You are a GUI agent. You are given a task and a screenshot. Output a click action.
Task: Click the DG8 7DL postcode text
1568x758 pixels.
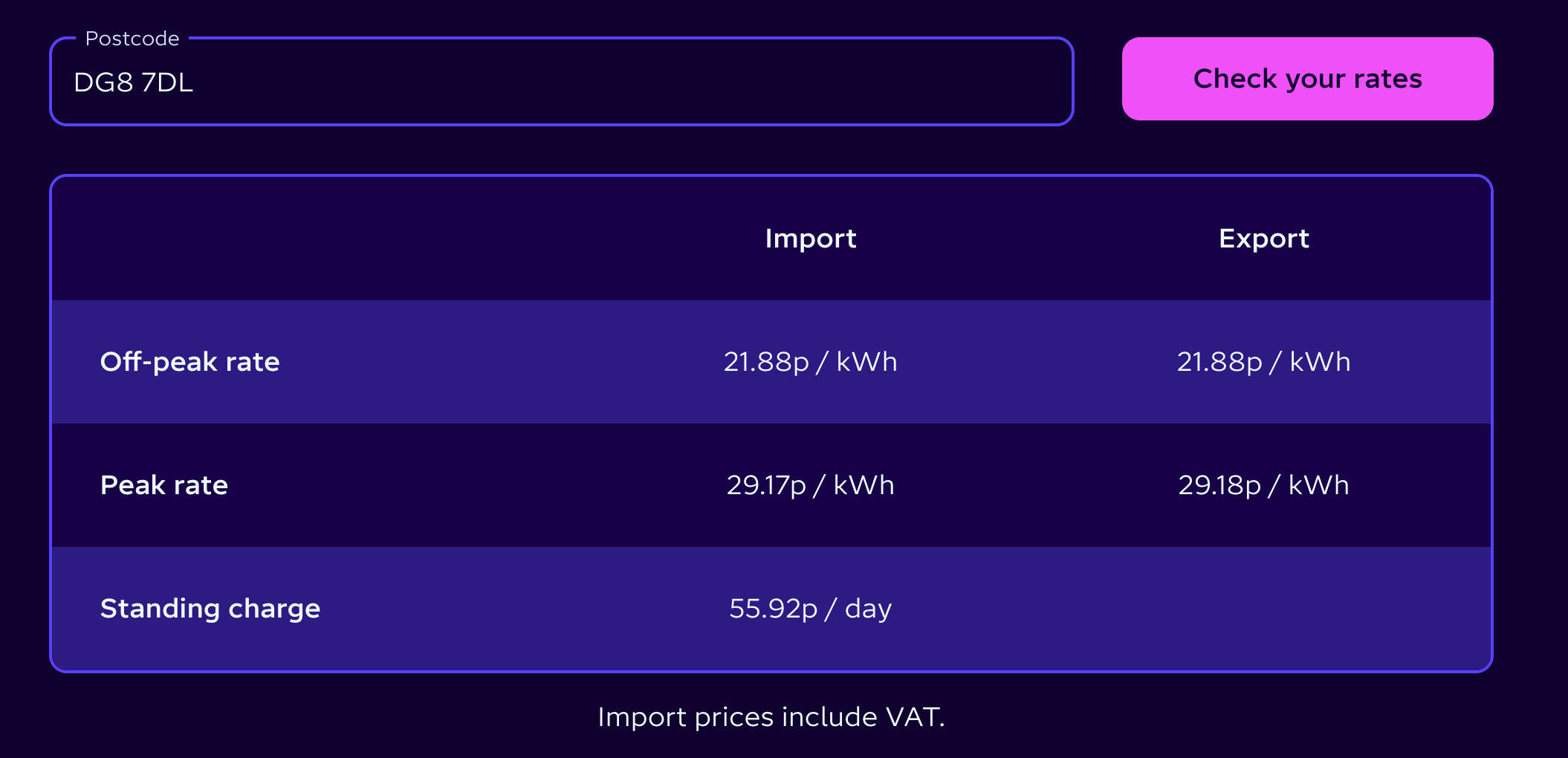134,82
